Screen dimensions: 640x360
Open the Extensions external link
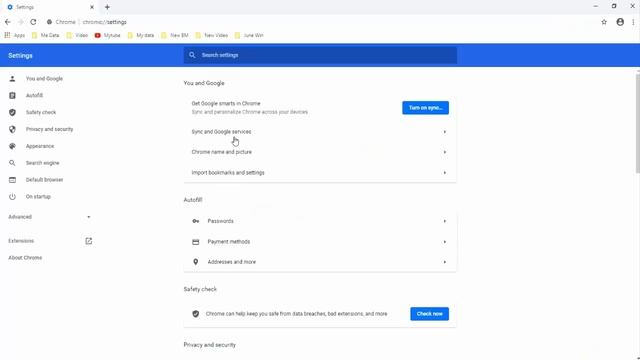[x=89, y=241]
